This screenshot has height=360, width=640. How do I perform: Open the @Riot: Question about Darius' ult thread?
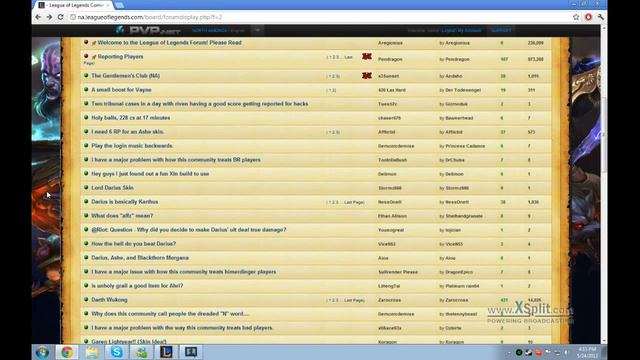189,230
